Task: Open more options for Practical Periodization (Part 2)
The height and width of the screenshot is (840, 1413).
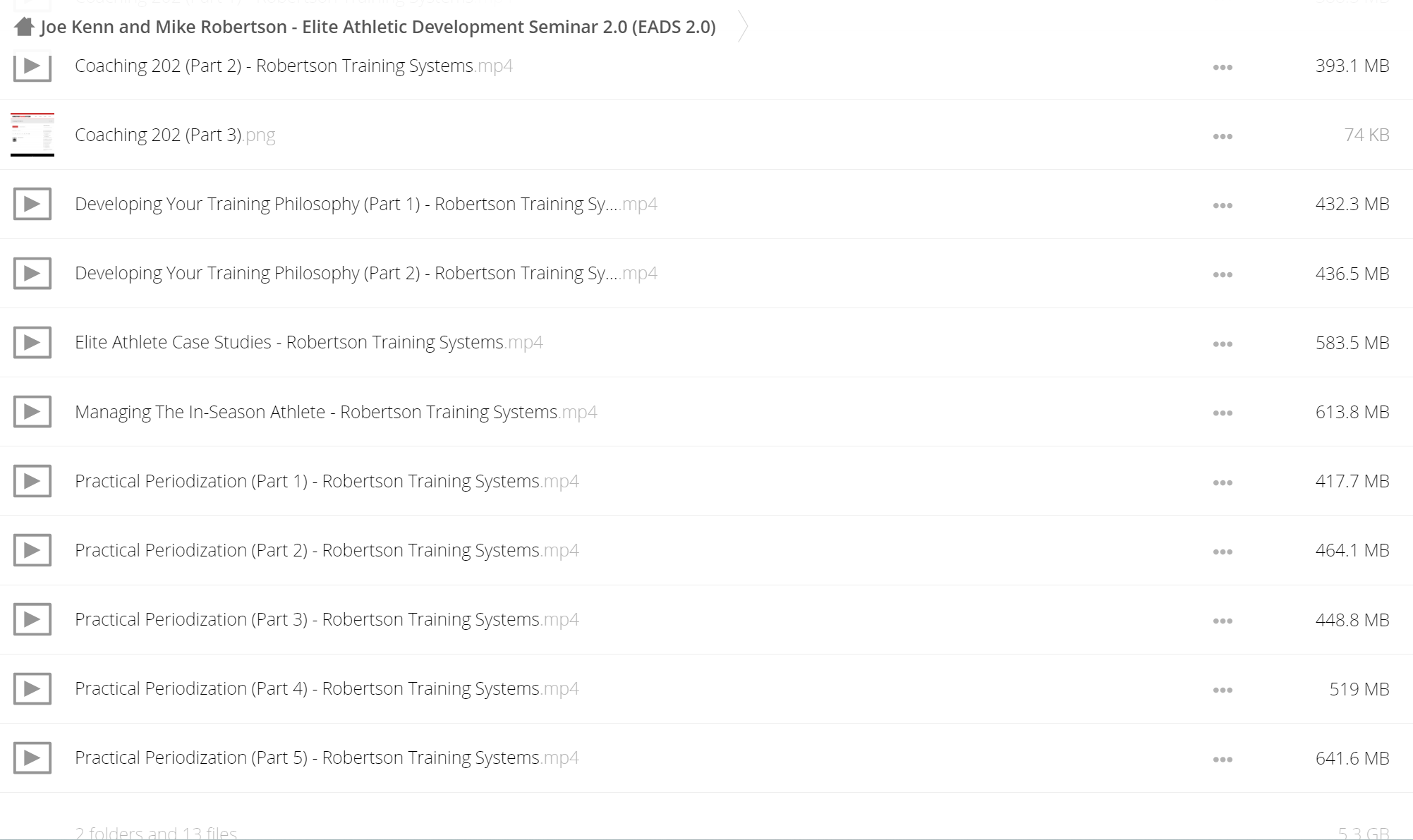Action: click(x=1223, y=552)
